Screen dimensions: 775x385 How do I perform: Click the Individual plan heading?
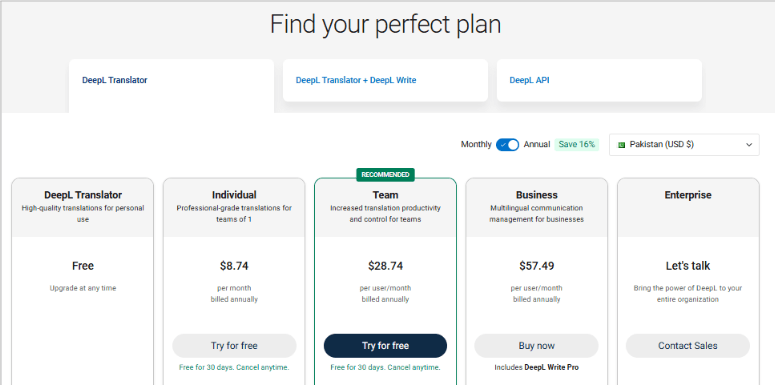(234, 195)
